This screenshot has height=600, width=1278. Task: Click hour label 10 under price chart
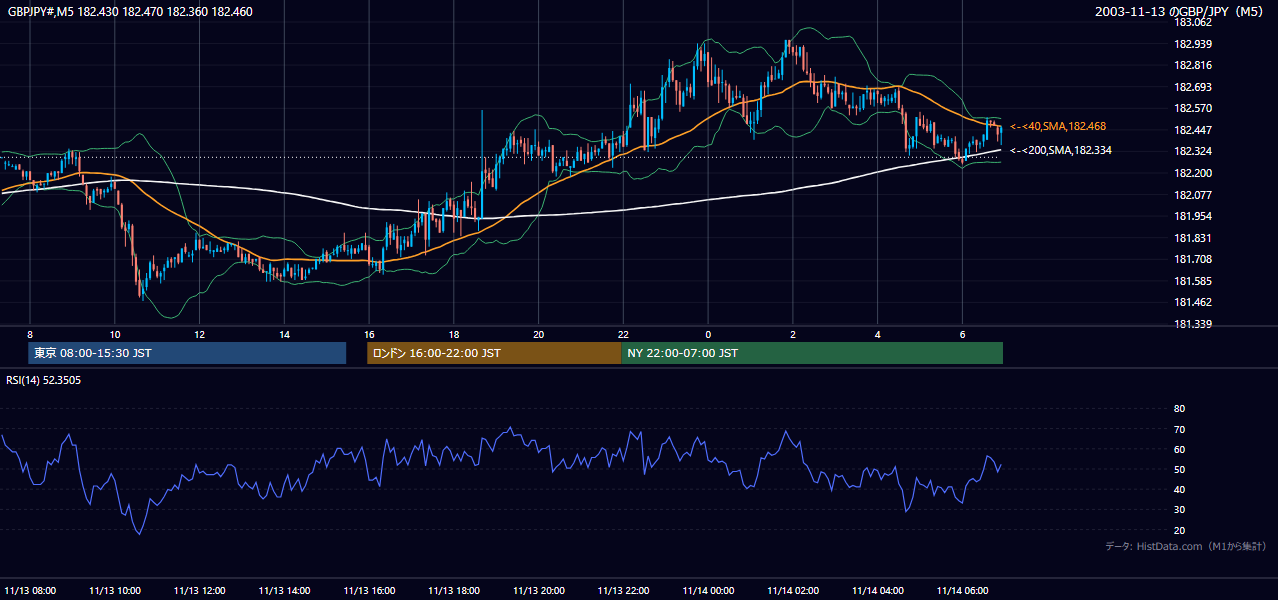(115, 334)
